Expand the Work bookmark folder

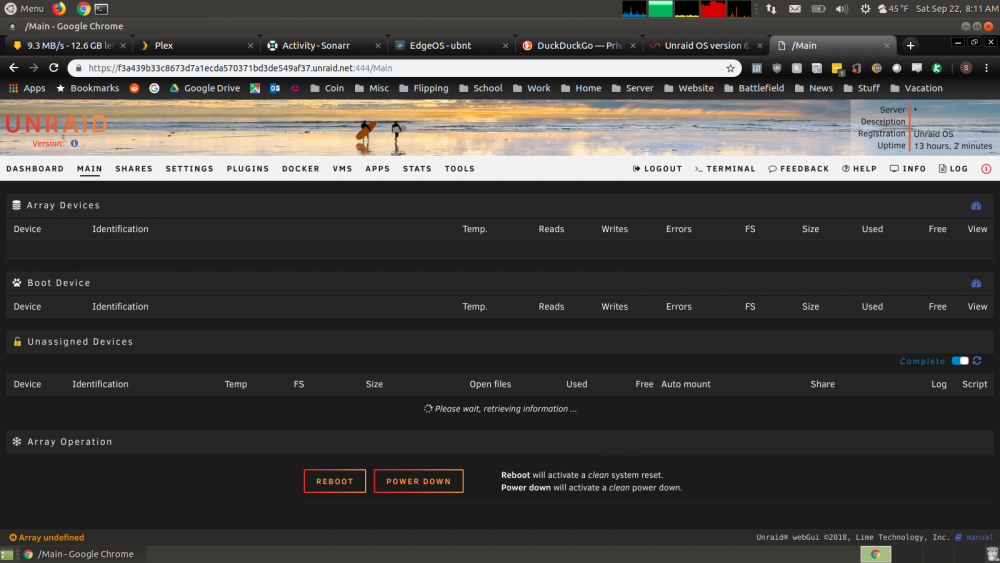531,88
